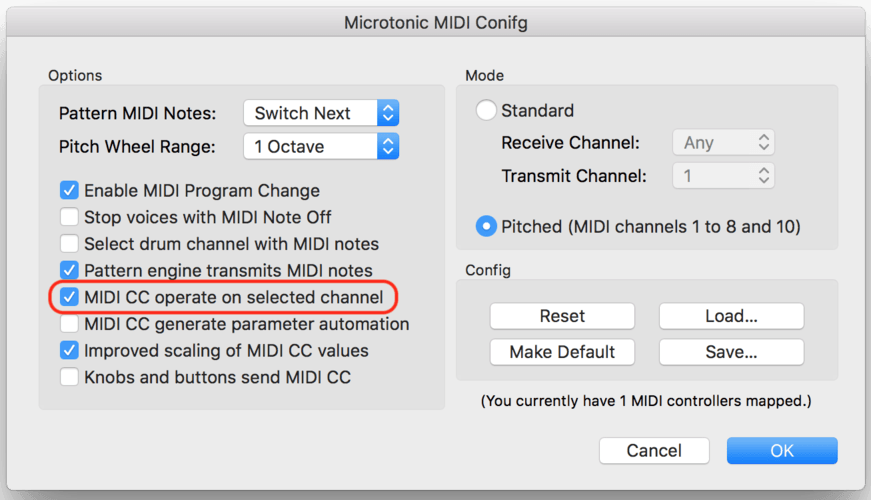The image size is (871, 500).
Task: Click the Reset config button
Action: coord(562,316)
